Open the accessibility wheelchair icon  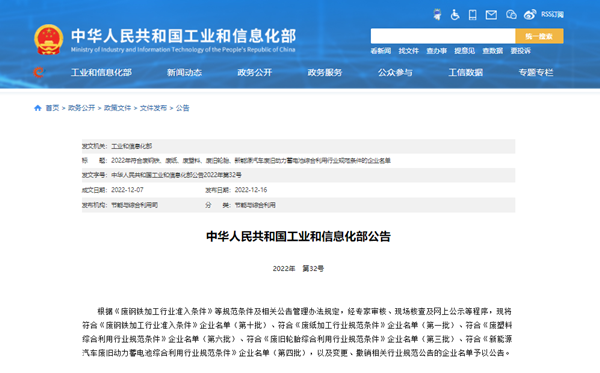pyautogui.click(x=455, y=15)
